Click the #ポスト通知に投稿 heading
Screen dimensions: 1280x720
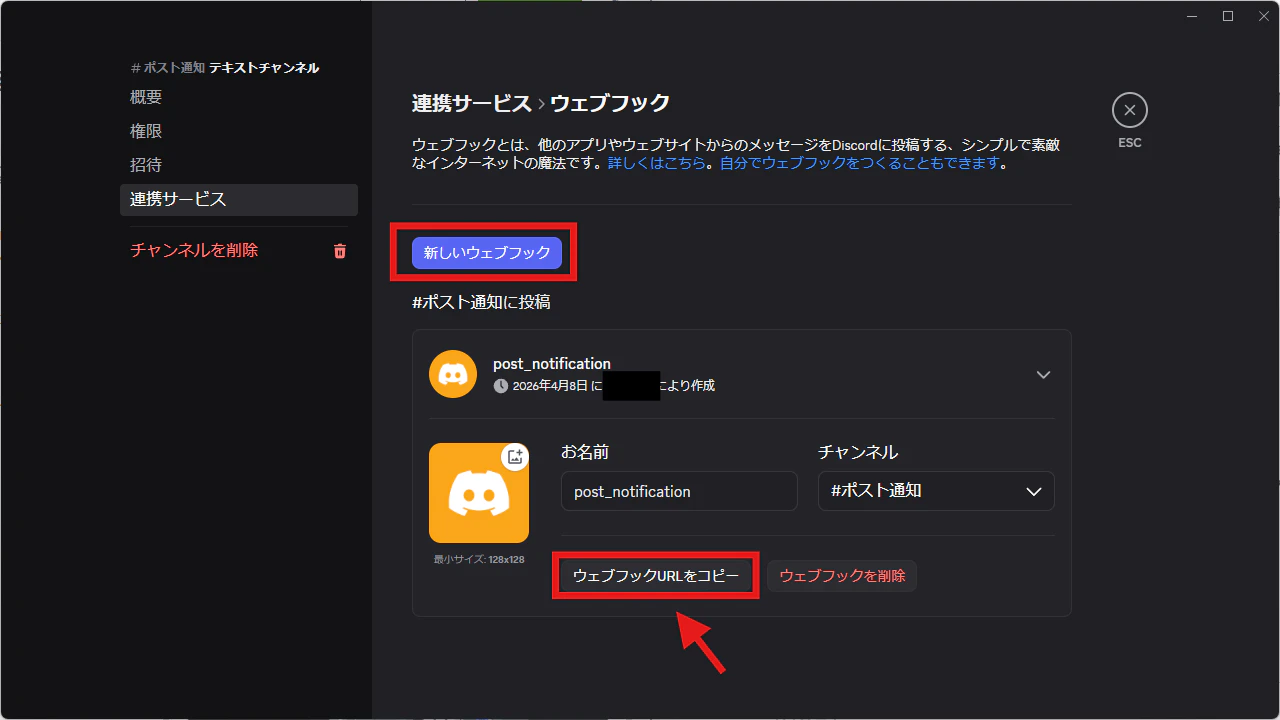click(481, 301)
